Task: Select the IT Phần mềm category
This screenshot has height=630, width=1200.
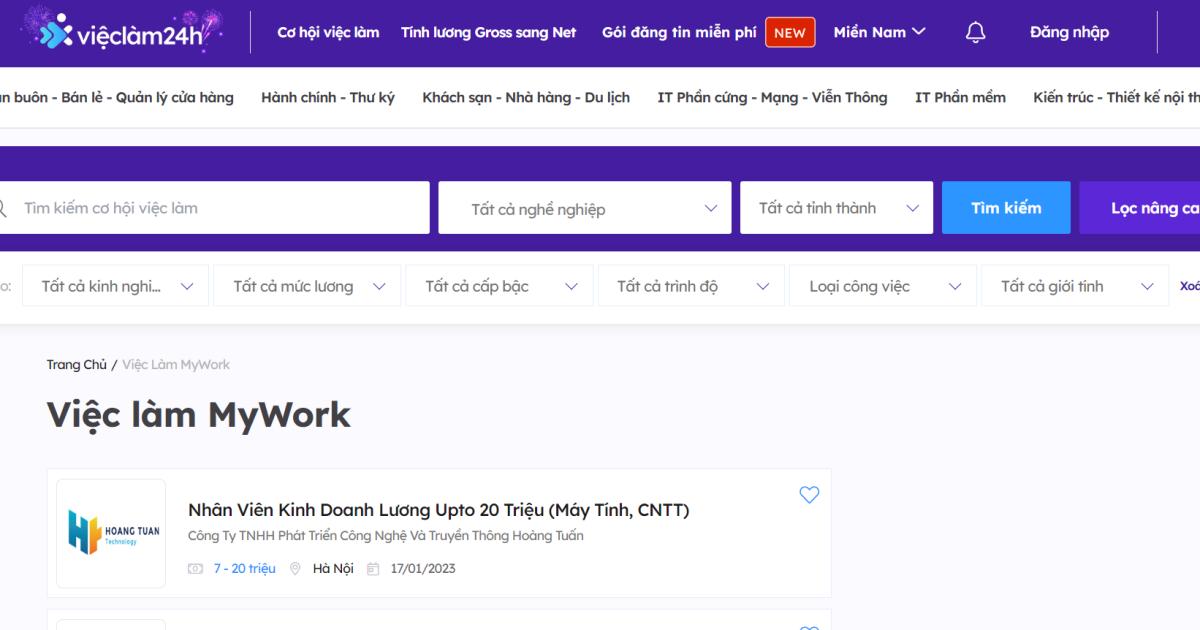Action: coord(960,97)
